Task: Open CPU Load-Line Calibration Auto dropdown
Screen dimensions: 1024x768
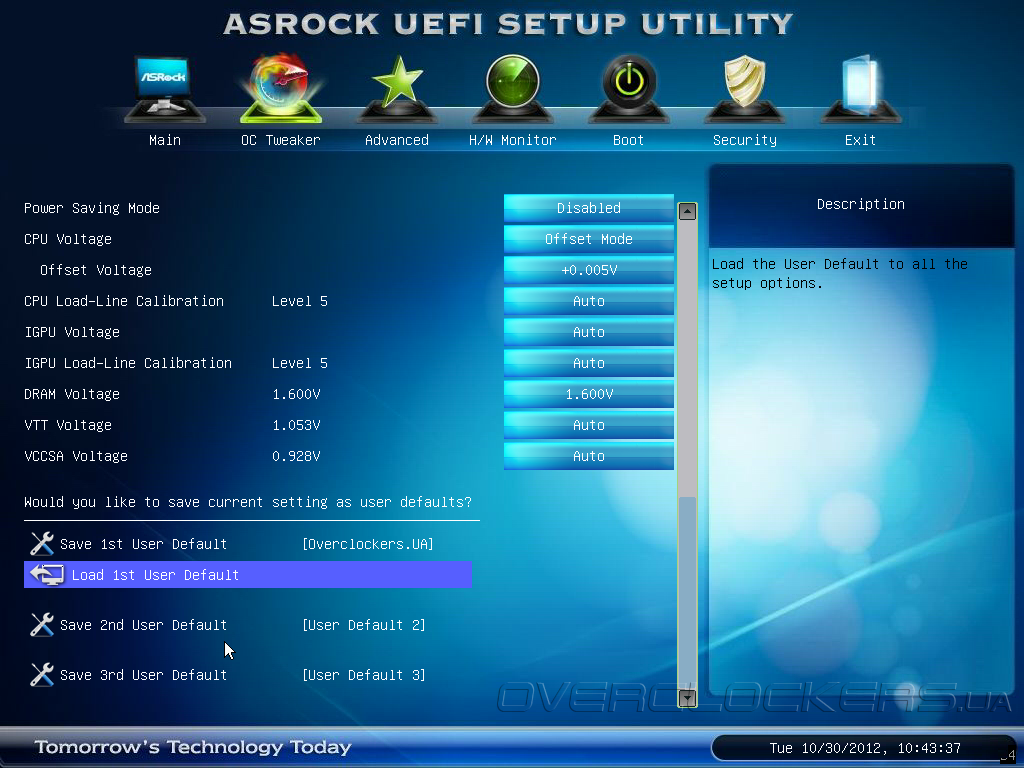Action: (x=588, y=301)
